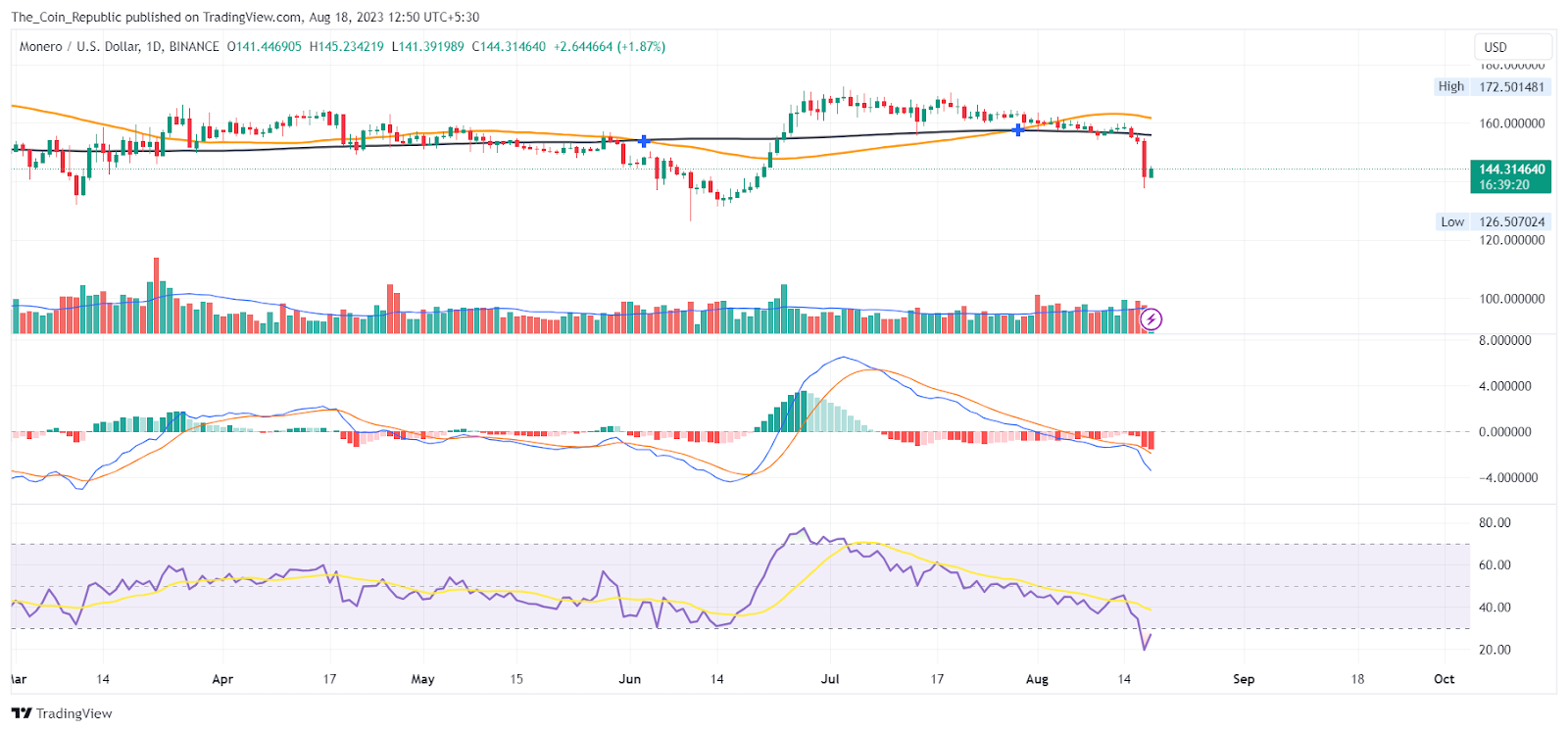Click the 120.000000 price axis label
The image size is (1568, 732).
point(1512,240)
